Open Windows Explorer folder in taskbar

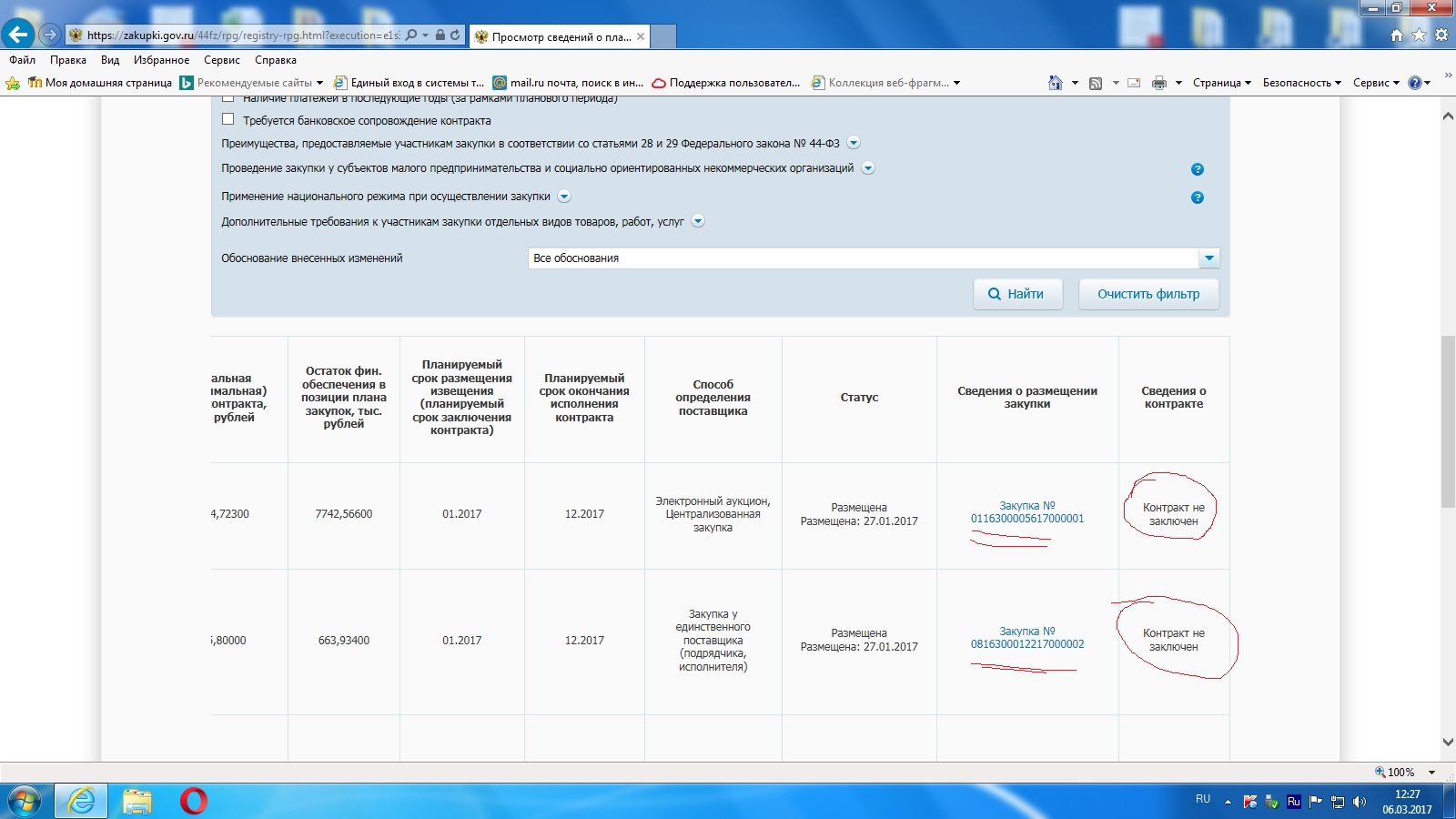click(x=137, y=801)
